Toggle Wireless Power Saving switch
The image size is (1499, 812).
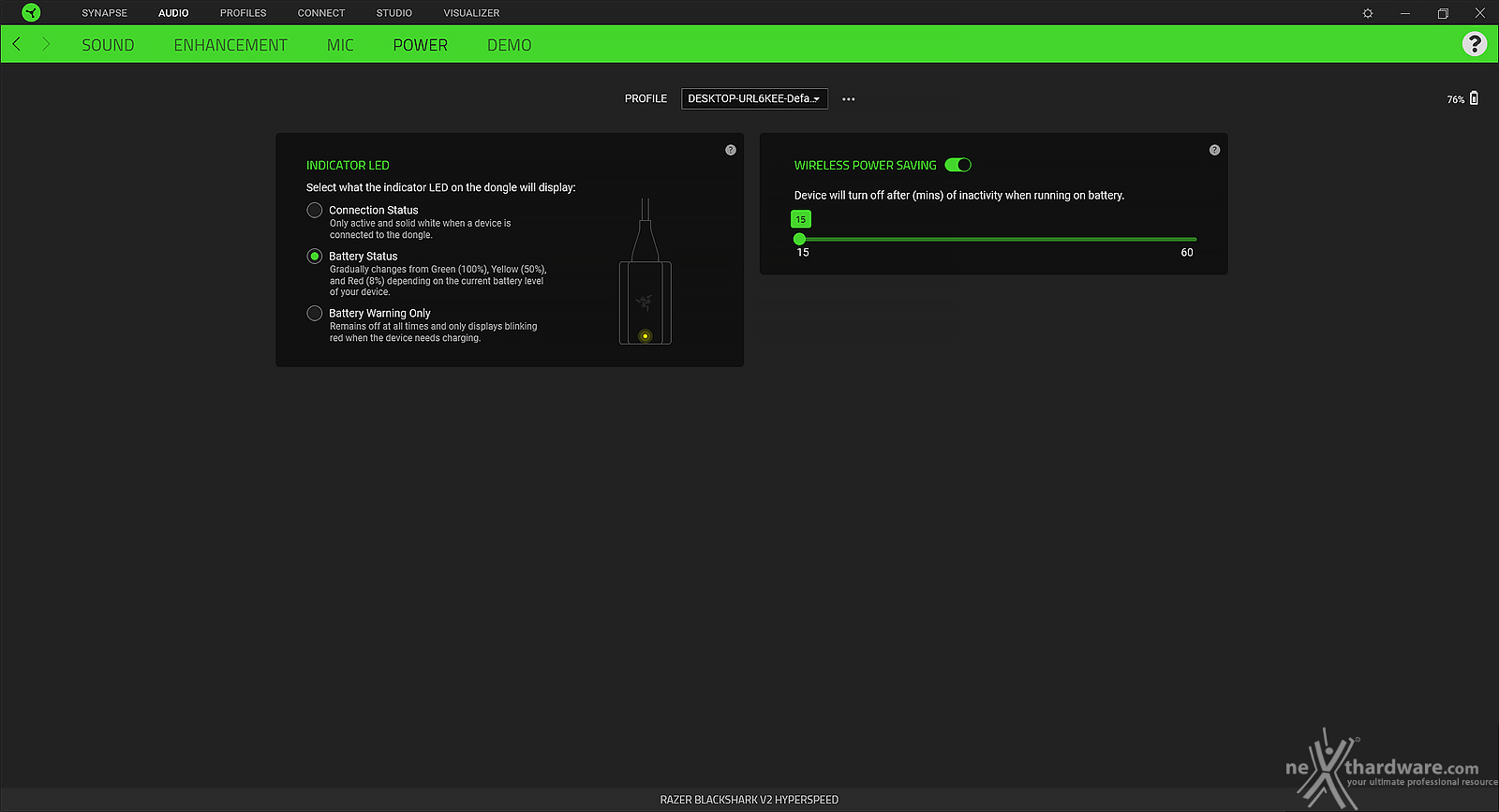[x=958, y=165]
